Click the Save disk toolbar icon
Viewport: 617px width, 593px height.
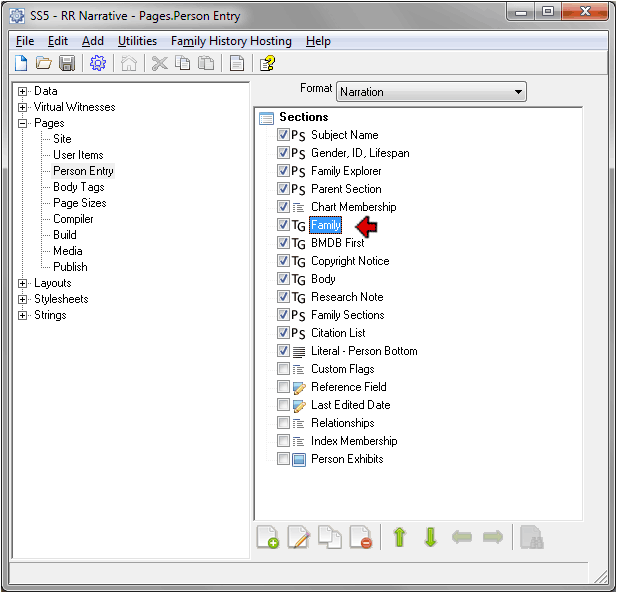[x=67, y=63]
